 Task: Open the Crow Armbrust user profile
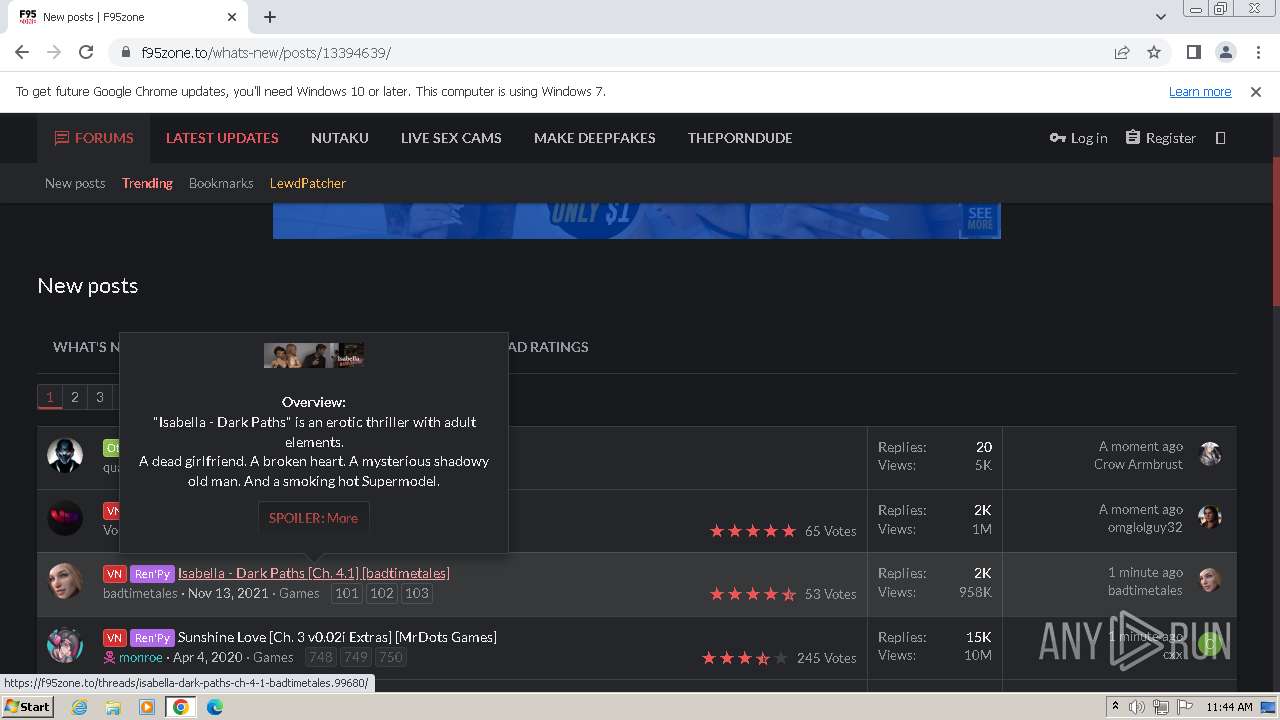tap(1138, 465)
